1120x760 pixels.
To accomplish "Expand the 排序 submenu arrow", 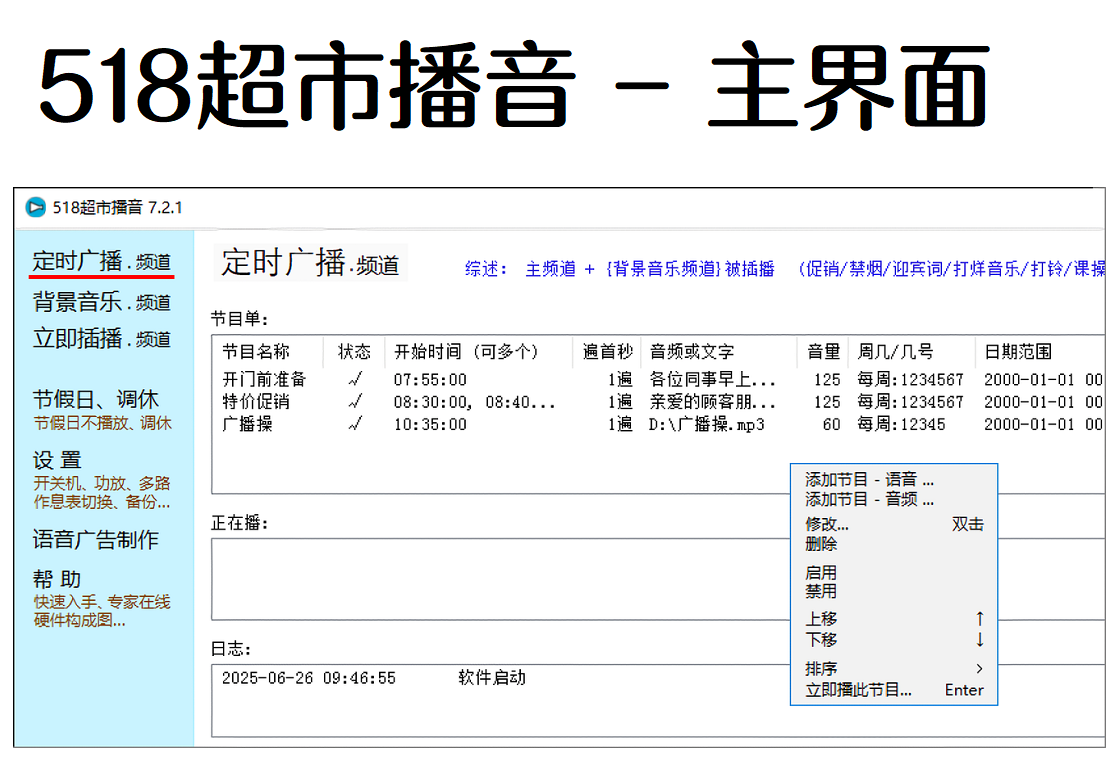I will click(979, 669).
